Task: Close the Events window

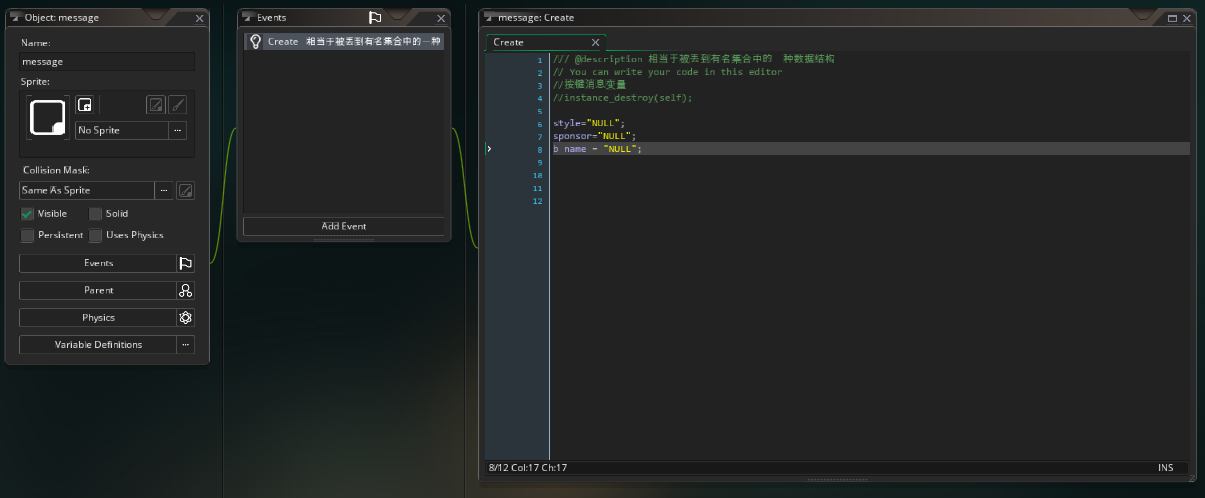Action: 442,17
